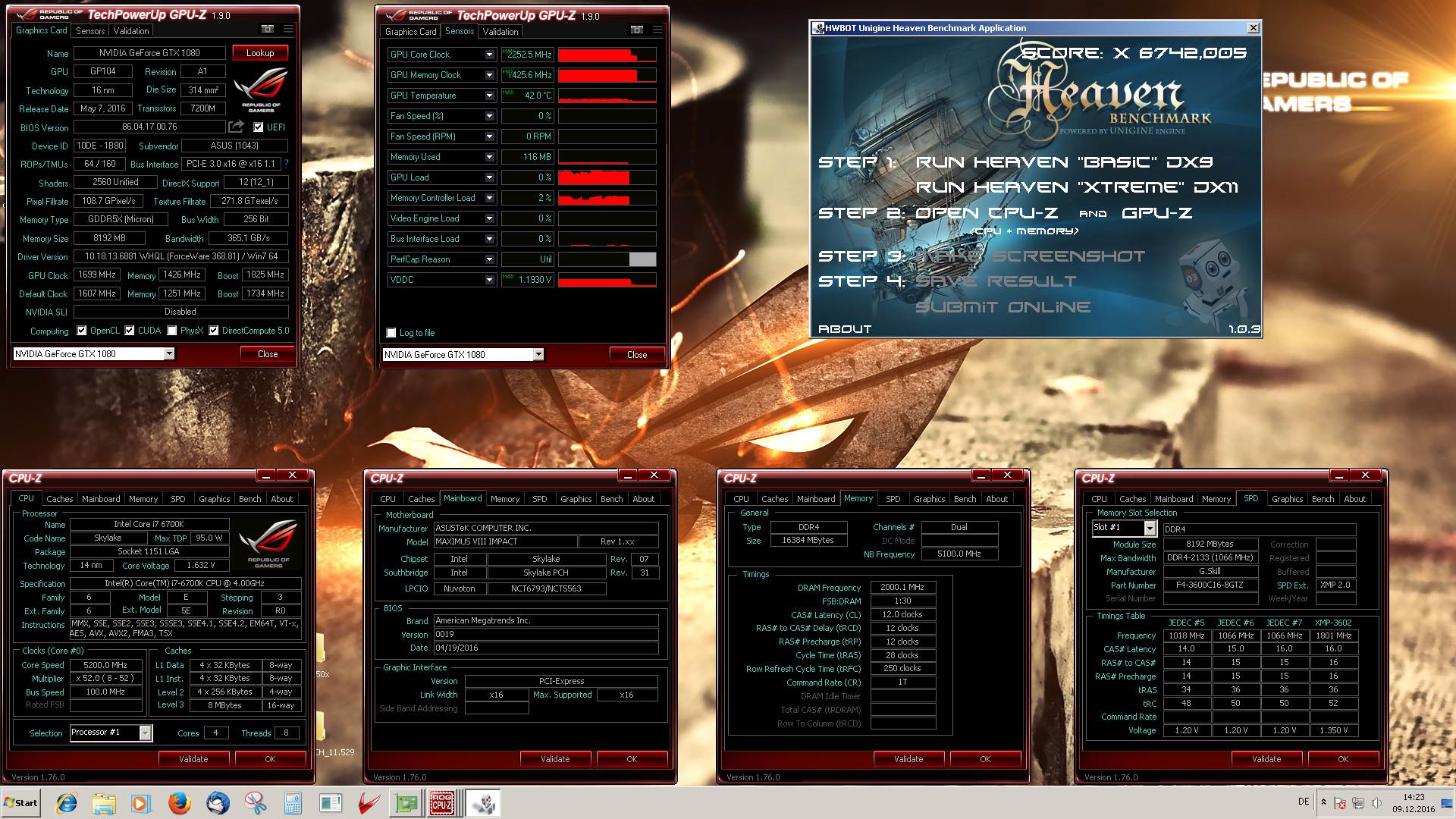1456x819 pixels.
Task: Click the GPU Core Clock sensor graph
Action: coord(607,55)
